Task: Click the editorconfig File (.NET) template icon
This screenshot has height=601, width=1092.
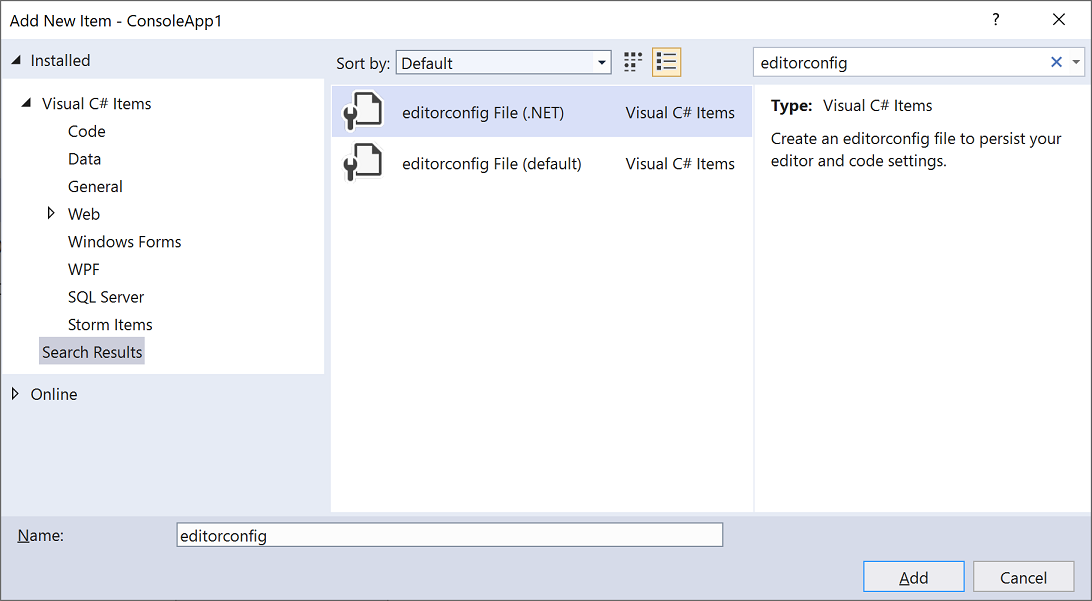Action: pyautogui.click(x=361, y=112)
